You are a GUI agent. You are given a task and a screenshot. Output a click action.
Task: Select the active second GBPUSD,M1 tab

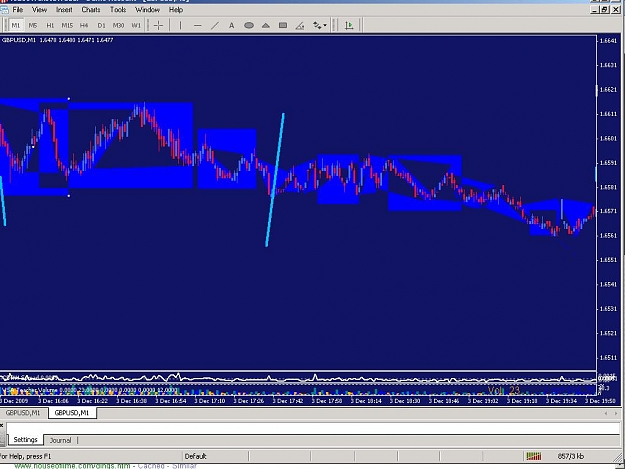72,413
